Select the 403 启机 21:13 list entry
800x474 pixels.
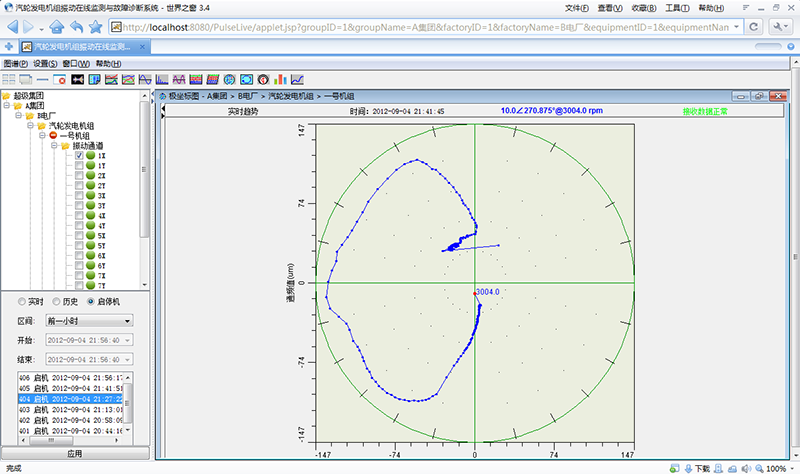[70, 410]
